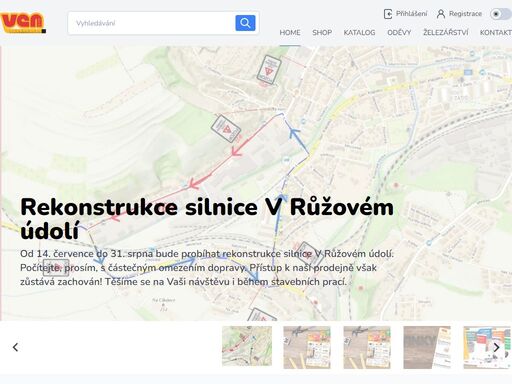This screenshot has height=384, width=512.
Task: Open the HOME menu item
Action: [290, 33]
